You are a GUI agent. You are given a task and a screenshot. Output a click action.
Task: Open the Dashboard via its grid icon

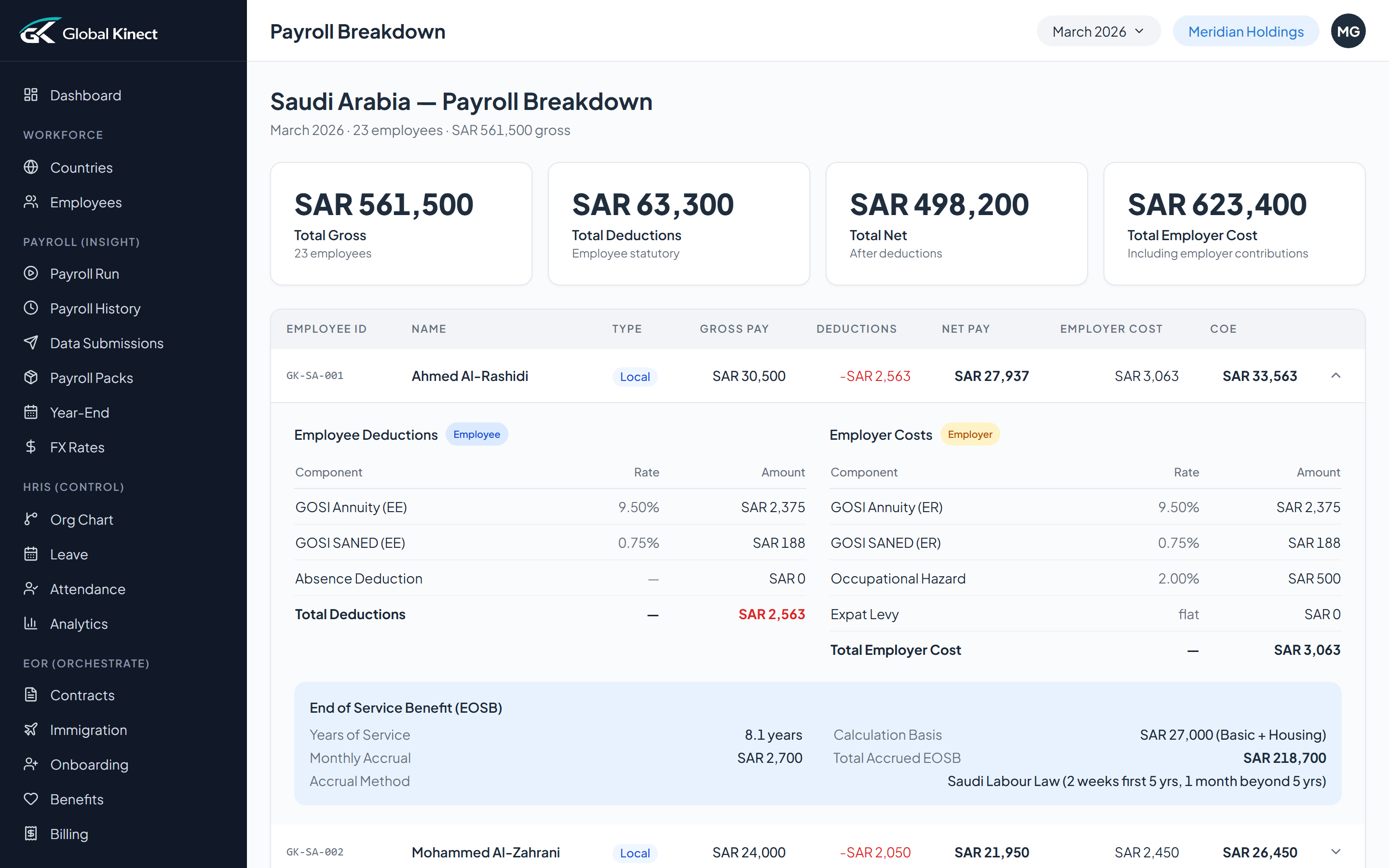point(31,95)
